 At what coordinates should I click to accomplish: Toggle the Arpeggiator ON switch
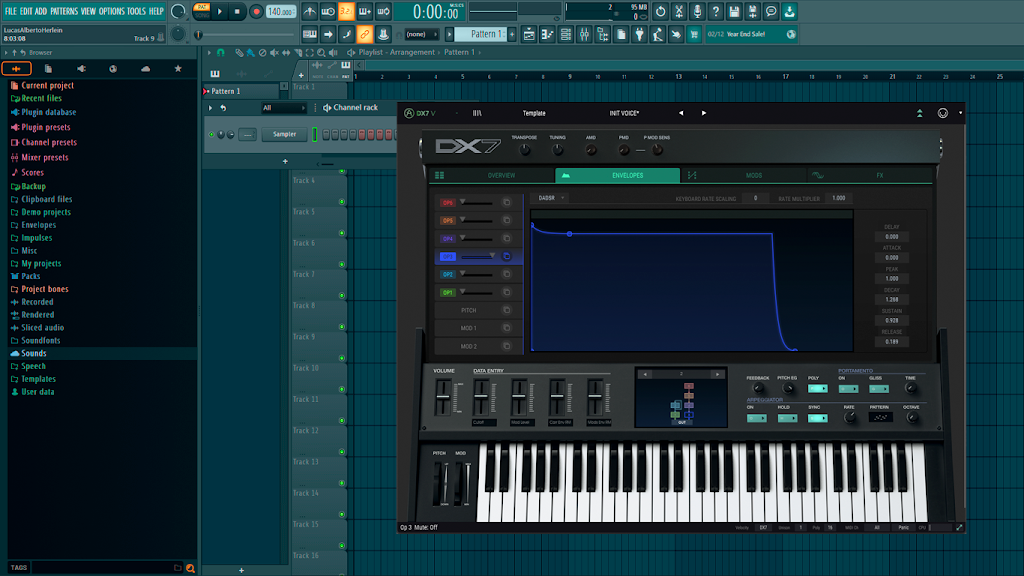pos(757,418)
